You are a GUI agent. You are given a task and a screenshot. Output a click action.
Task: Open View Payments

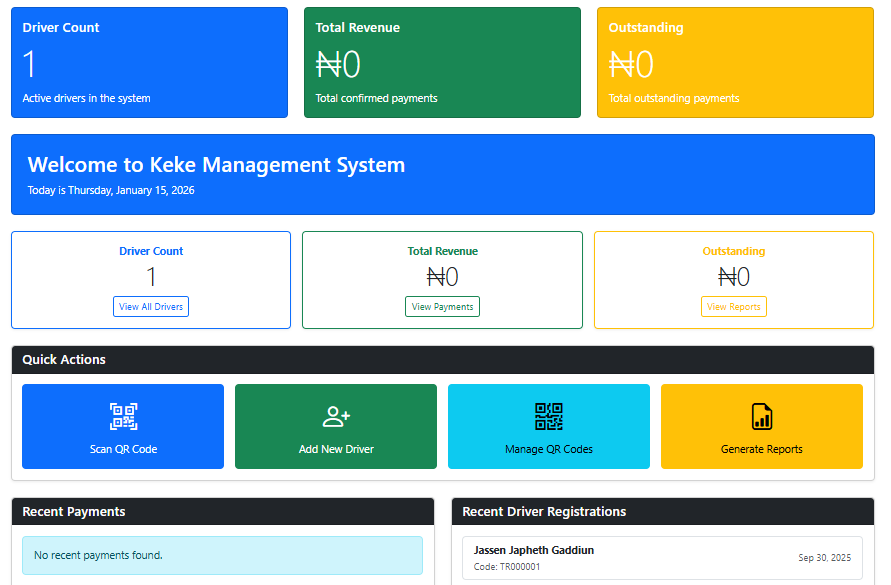point(442,306)
